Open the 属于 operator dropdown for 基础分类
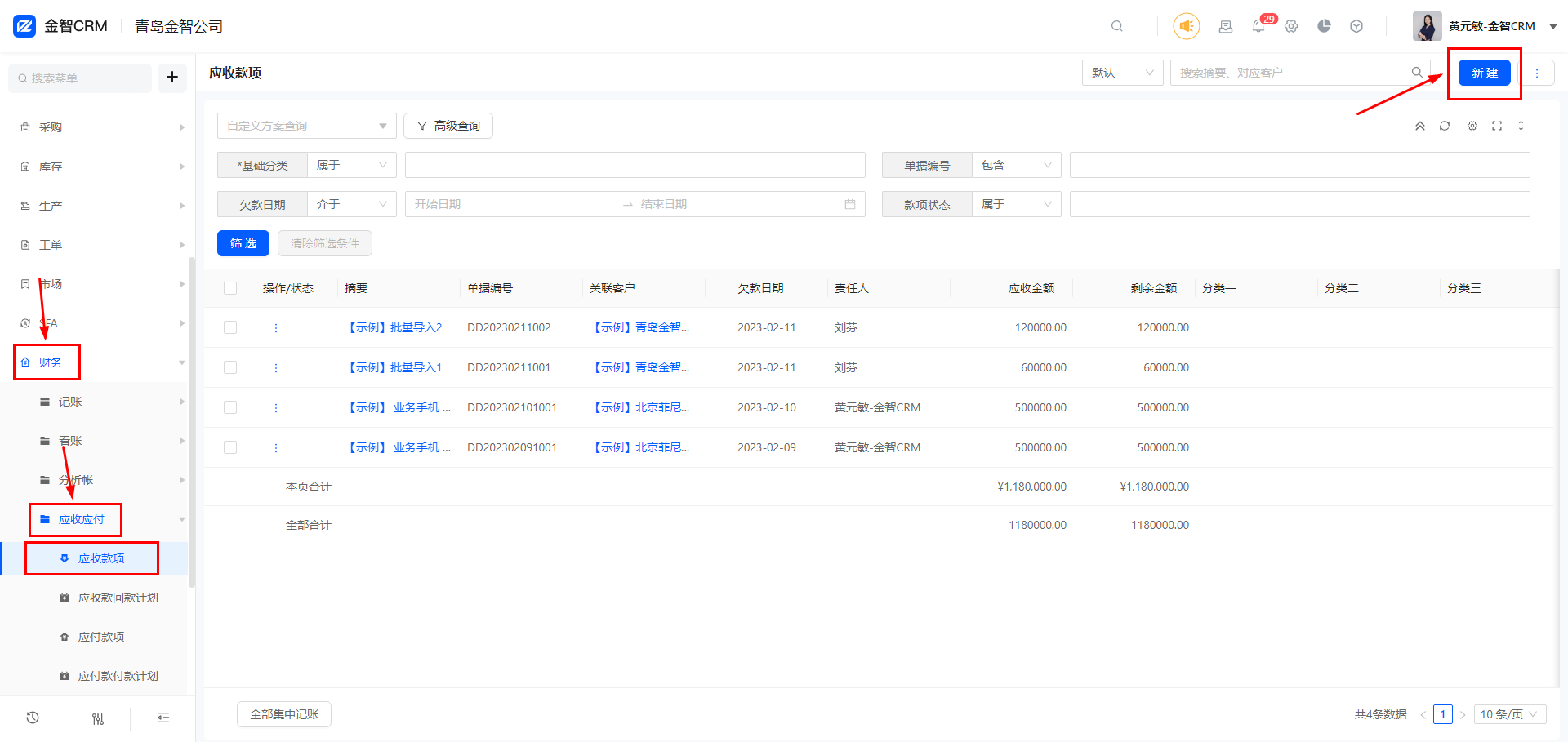This screenshot has height=742, width=1568. pos(352,165)
